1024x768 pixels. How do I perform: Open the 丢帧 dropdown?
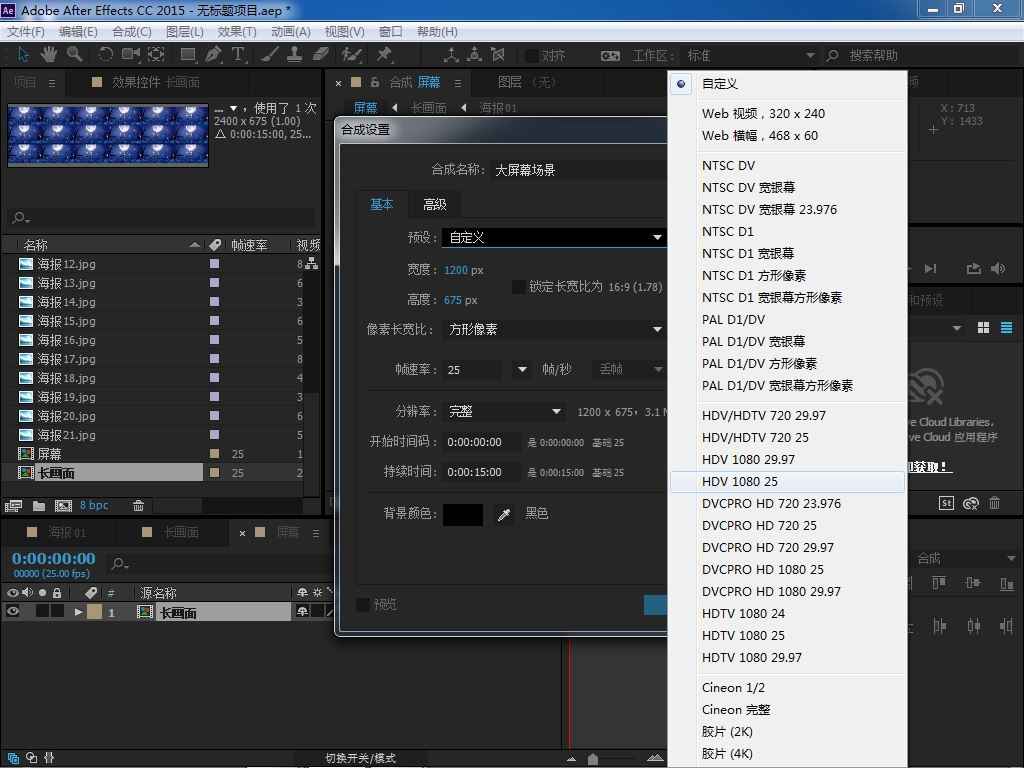coord(628,370)
